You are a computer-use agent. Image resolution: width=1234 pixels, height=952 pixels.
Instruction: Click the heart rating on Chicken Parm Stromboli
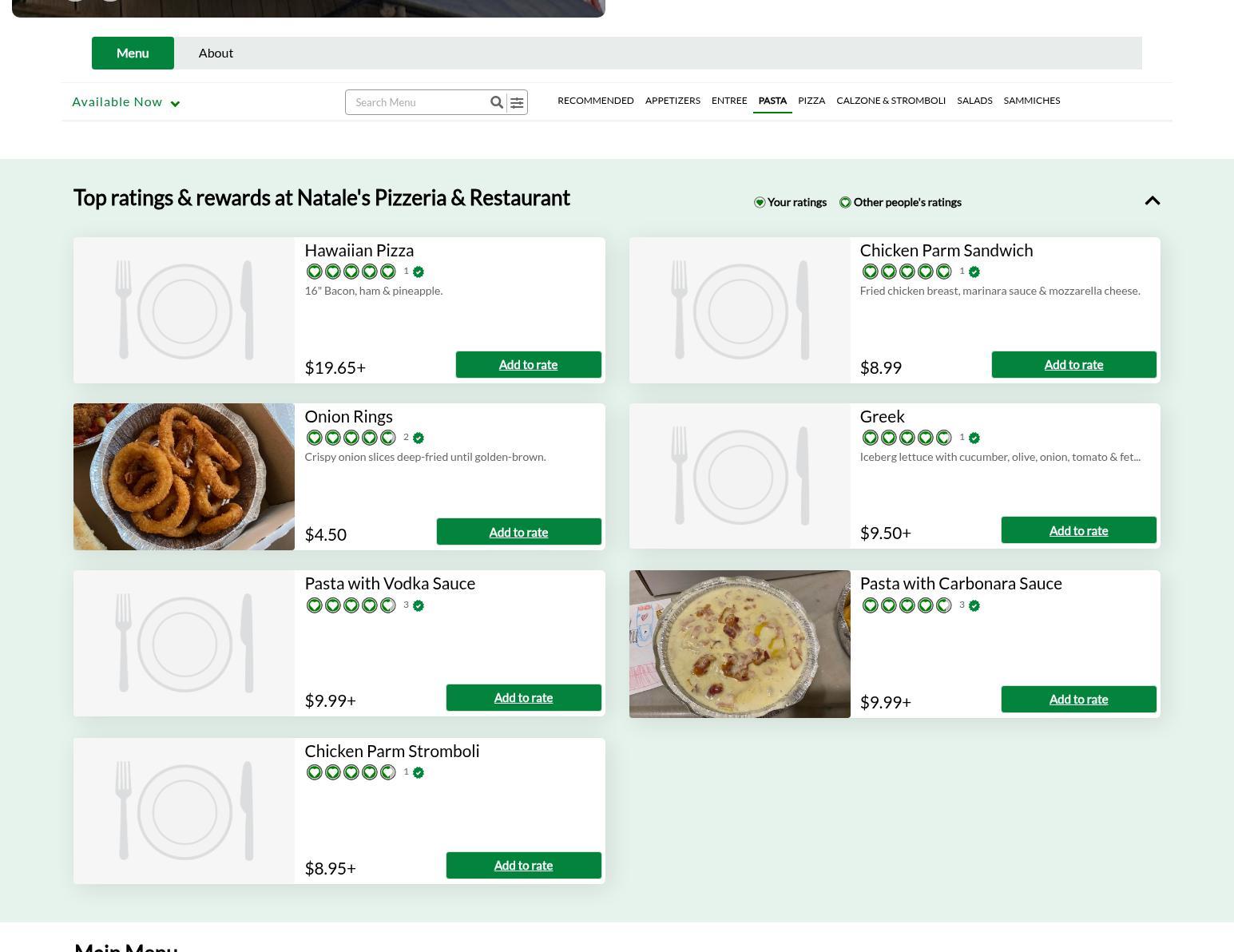(x=351, y=772)
